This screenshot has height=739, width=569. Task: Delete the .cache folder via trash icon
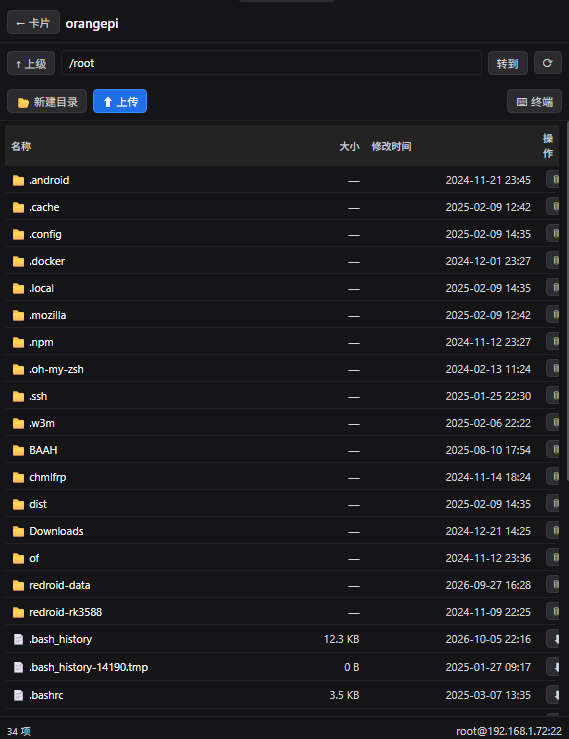[553, 206]
